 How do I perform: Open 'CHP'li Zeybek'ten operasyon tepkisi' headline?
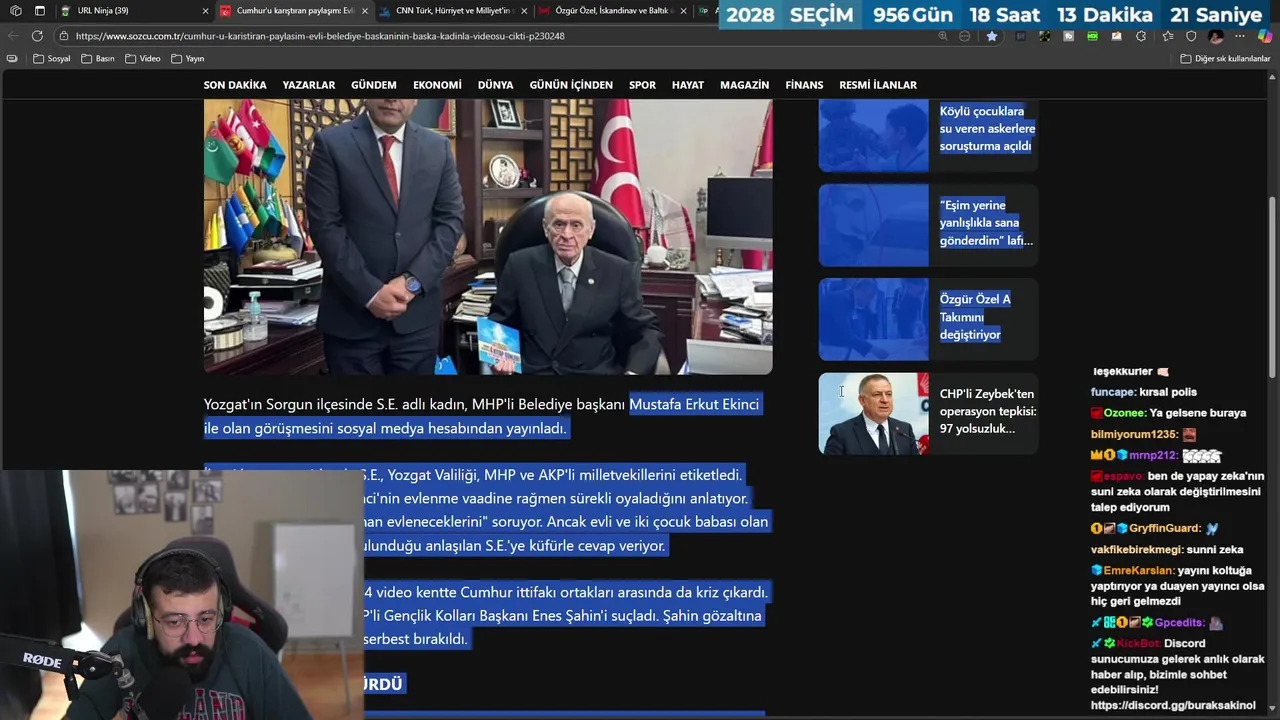point(987,411)
